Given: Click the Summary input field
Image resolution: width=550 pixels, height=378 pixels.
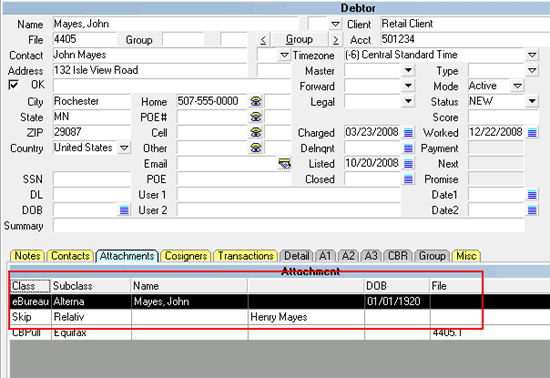Looking at the screenshot, I should [x=289, y=225].
